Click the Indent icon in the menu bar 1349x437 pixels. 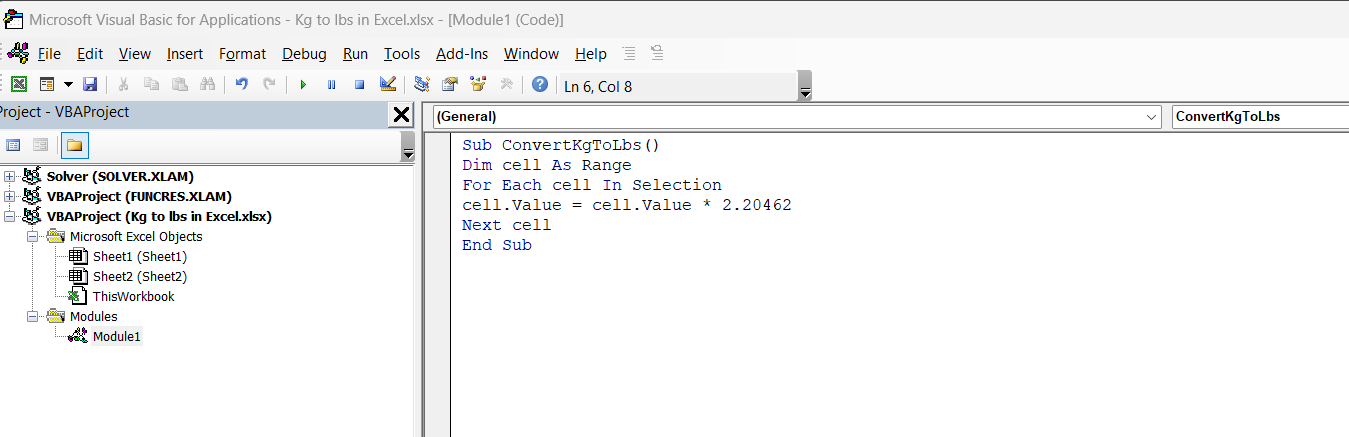(x=628, y=54)
